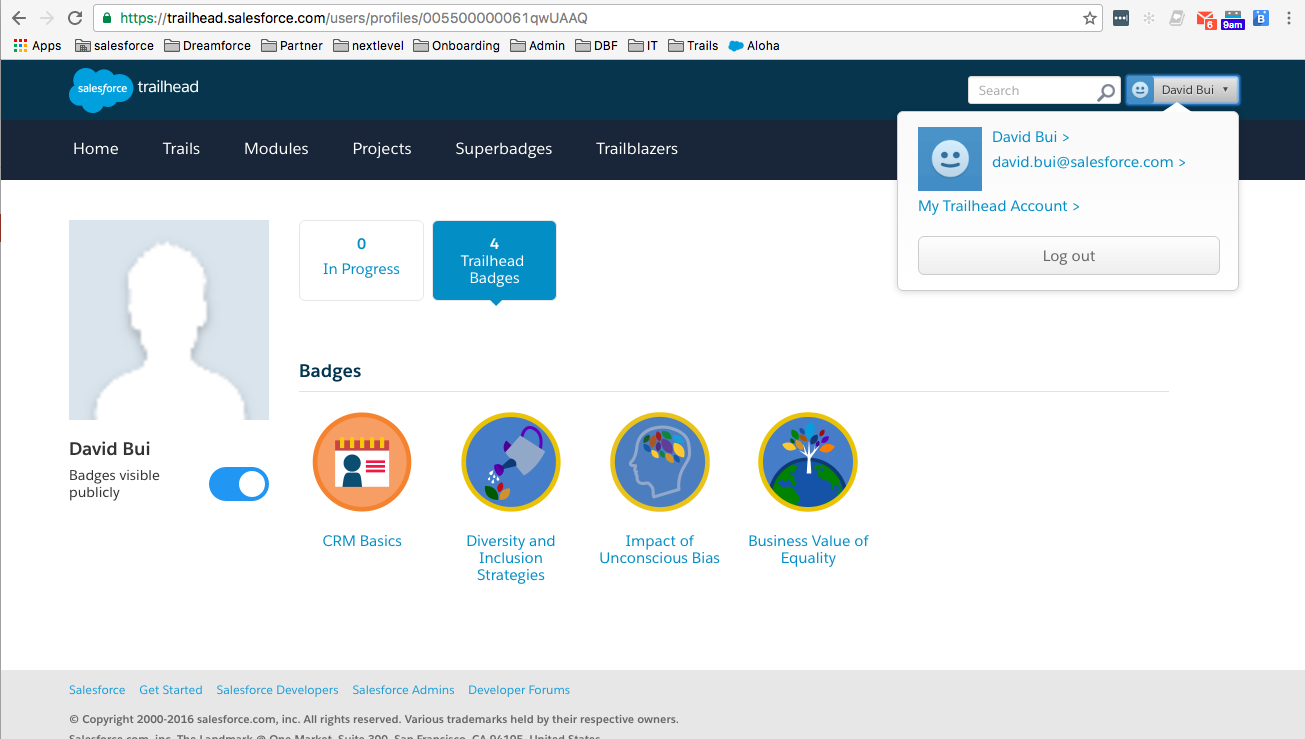Click the Get Started footer link
The image size is (1305, 739).
coord(171,690)
